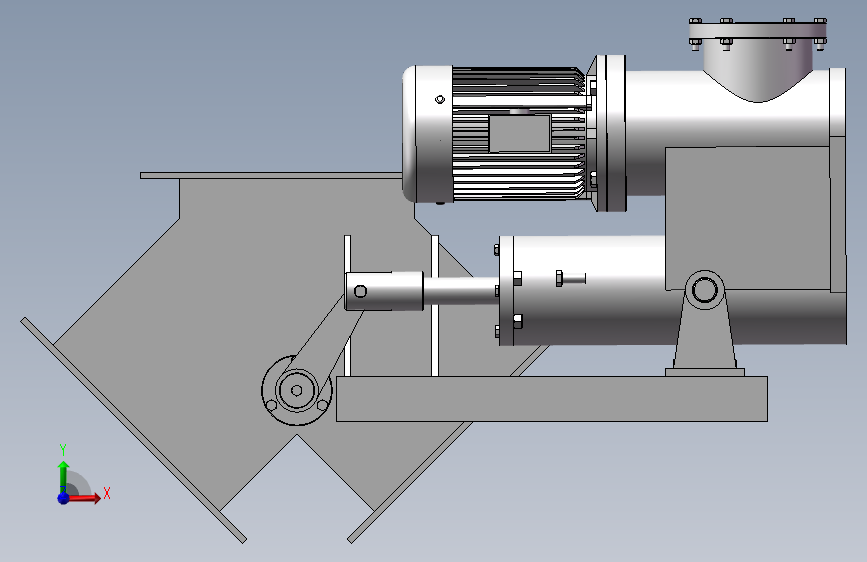Select the flat top plate of chute inlet
Viewport: 867px width, 562px height.
point(271,175)
